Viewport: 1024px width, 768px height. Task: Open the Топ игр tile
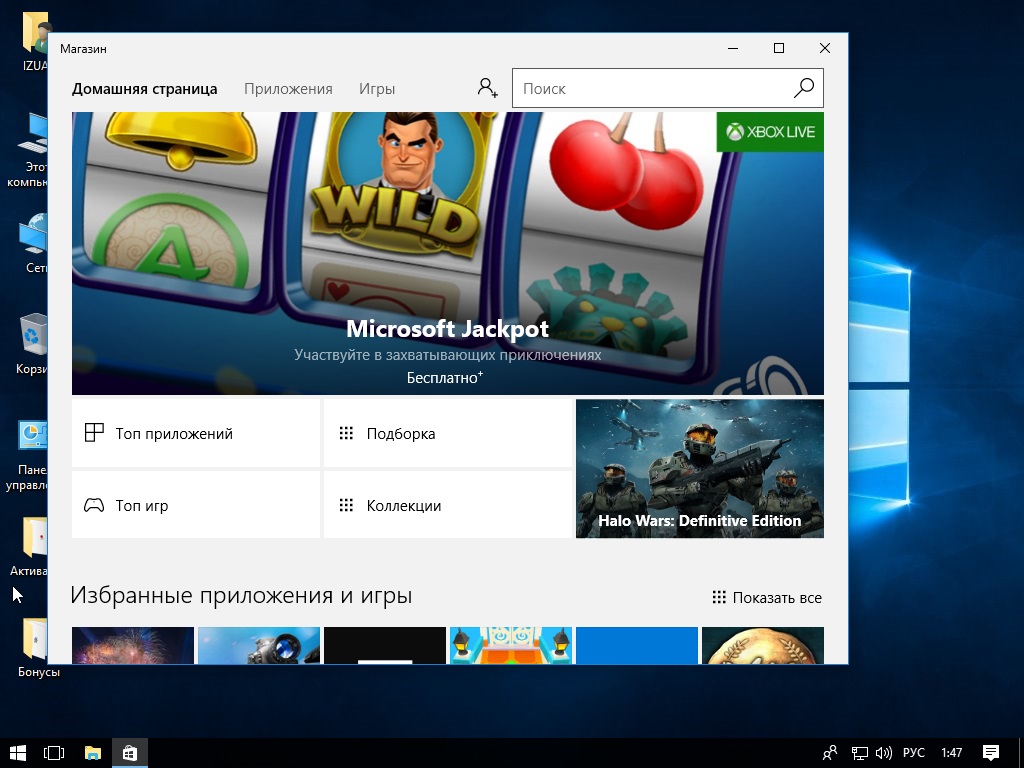coord(196,505)
